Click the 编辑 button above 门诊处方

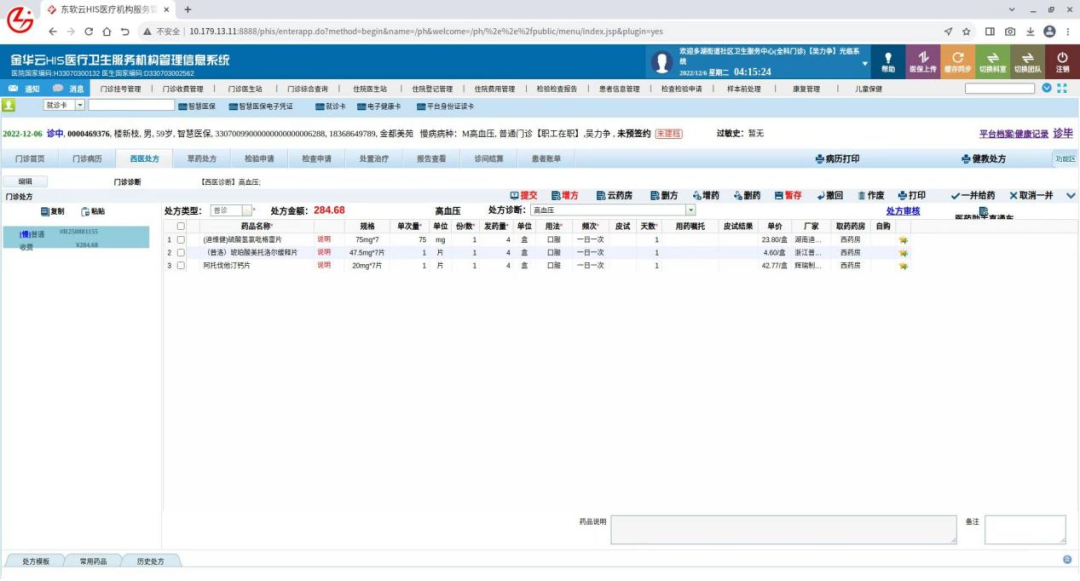coord(25,182)
